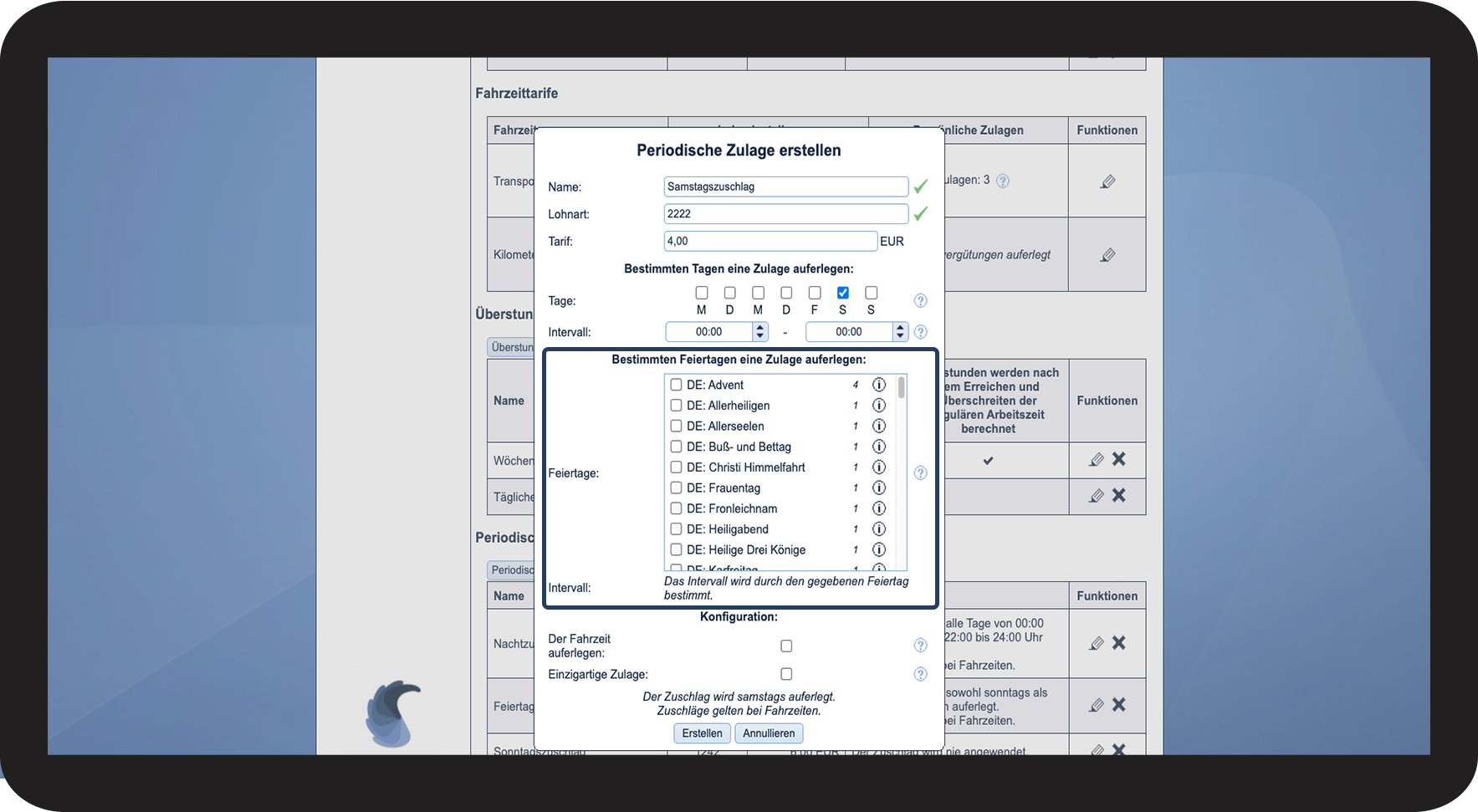Image resolution: width=1478 pixels, height=812 pixels.
Task: Enable Der Fahrzeit auferlegen checkbox
Action: 786,646
